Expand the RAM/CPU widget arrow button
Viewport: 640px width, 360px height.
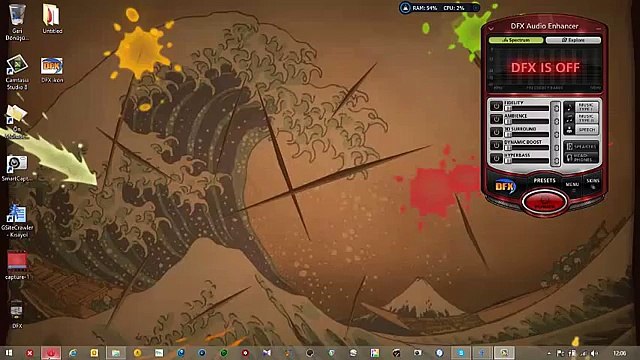pos(476,8)
